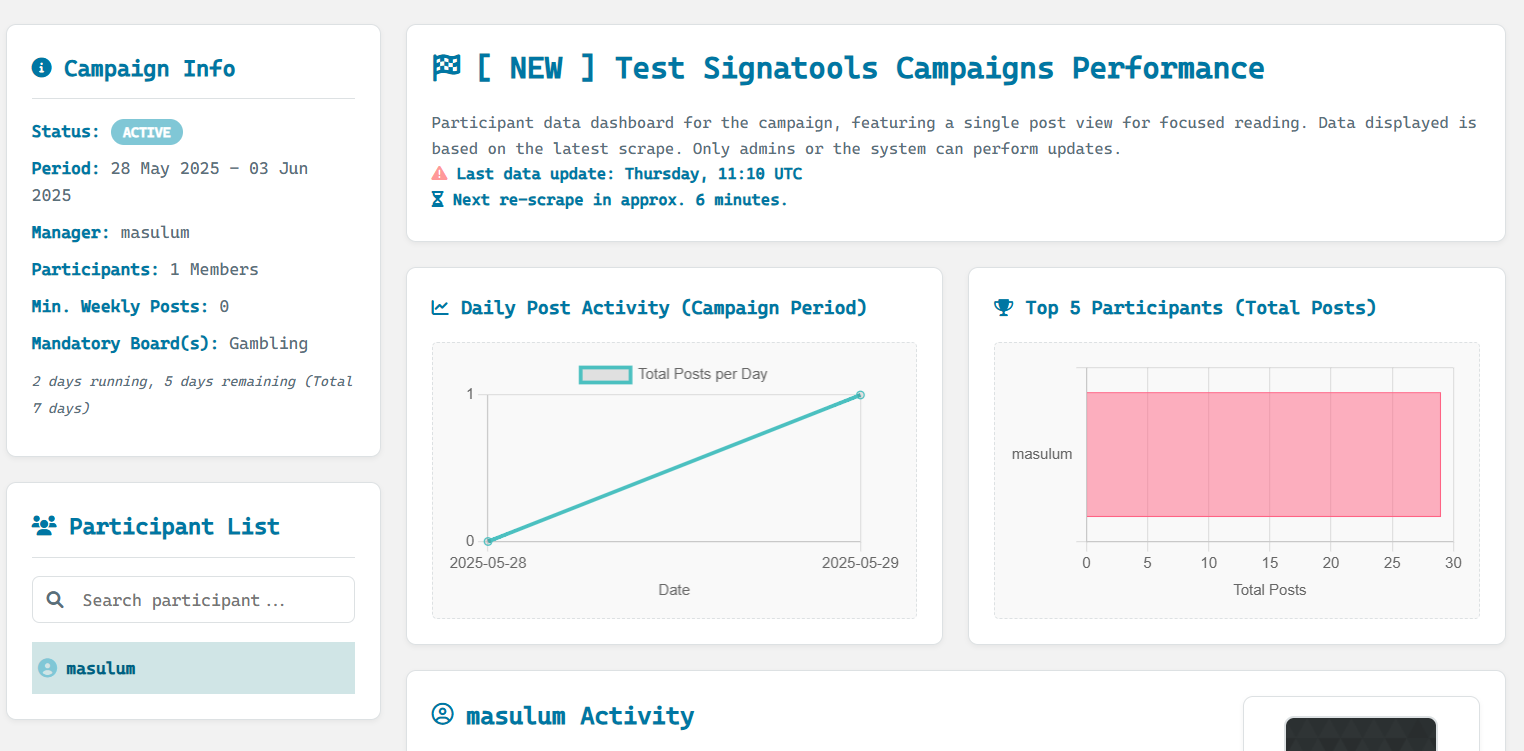Click the hourglass icon beside Next re-scrape
Viewport: 1524px width, 751px height.
[x=438, y=199]
